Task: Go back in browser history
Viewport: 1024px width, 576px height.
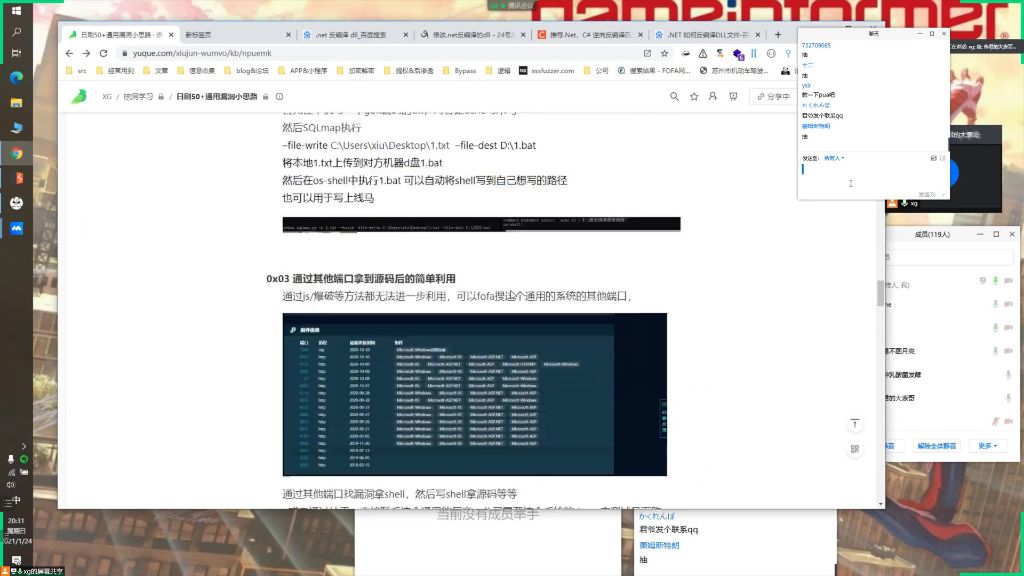Action: tap(69, 54)
